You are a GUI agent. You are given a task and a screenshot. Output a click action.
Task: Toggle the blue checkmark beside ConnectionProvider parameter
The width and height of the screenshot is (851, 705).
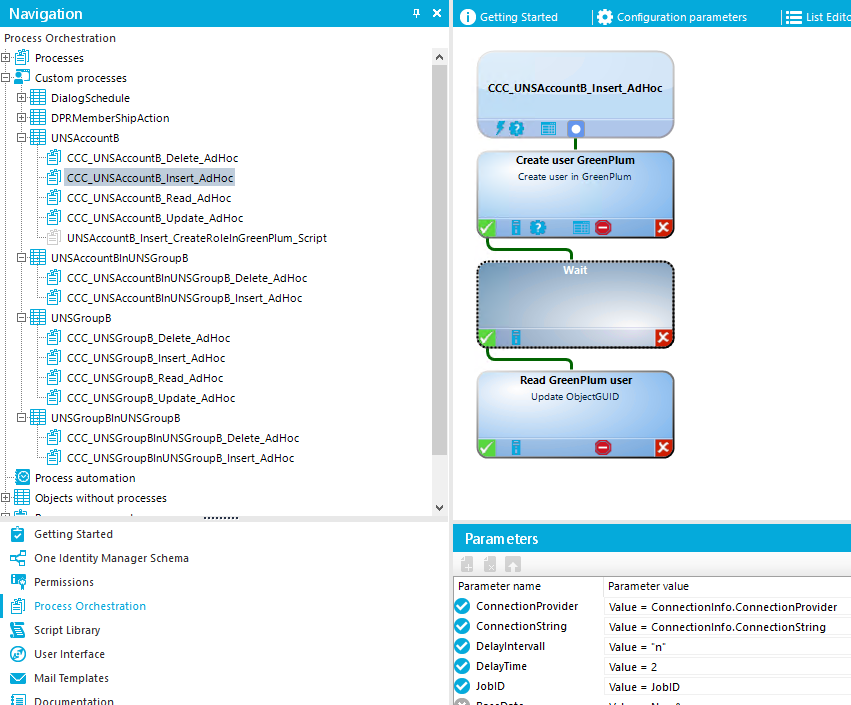coord(461,606)
